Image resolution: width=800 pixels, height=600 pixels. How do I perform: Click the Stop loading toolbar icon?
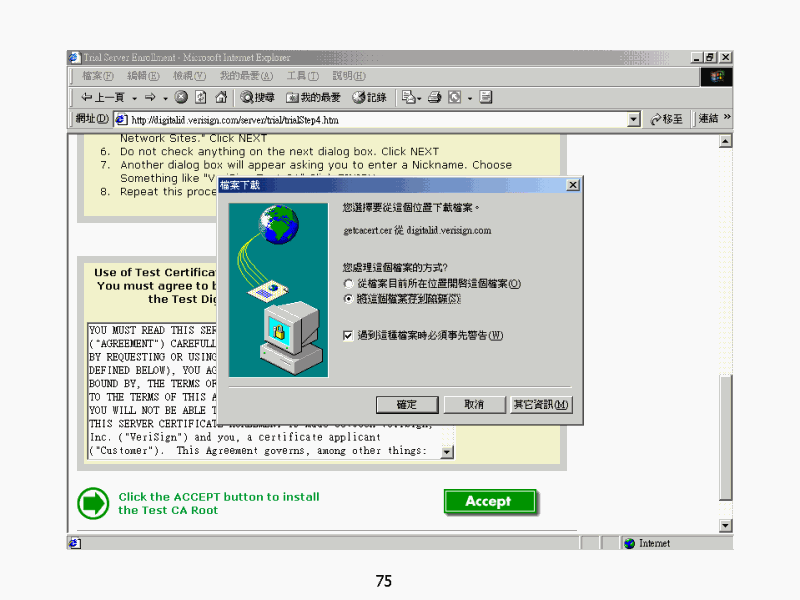point(181,97)
